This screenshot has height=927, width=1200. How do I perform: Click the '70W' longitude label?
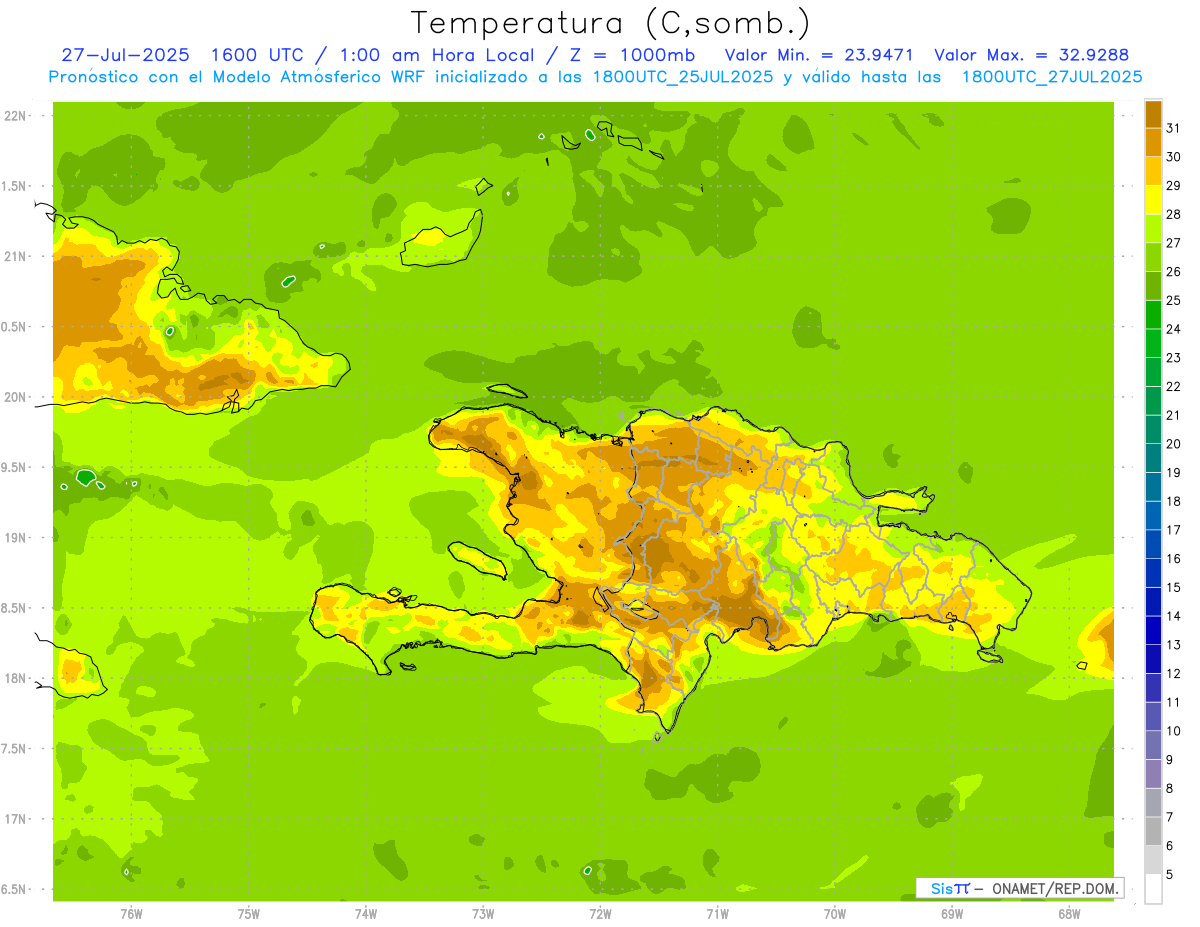pos(835,914)
